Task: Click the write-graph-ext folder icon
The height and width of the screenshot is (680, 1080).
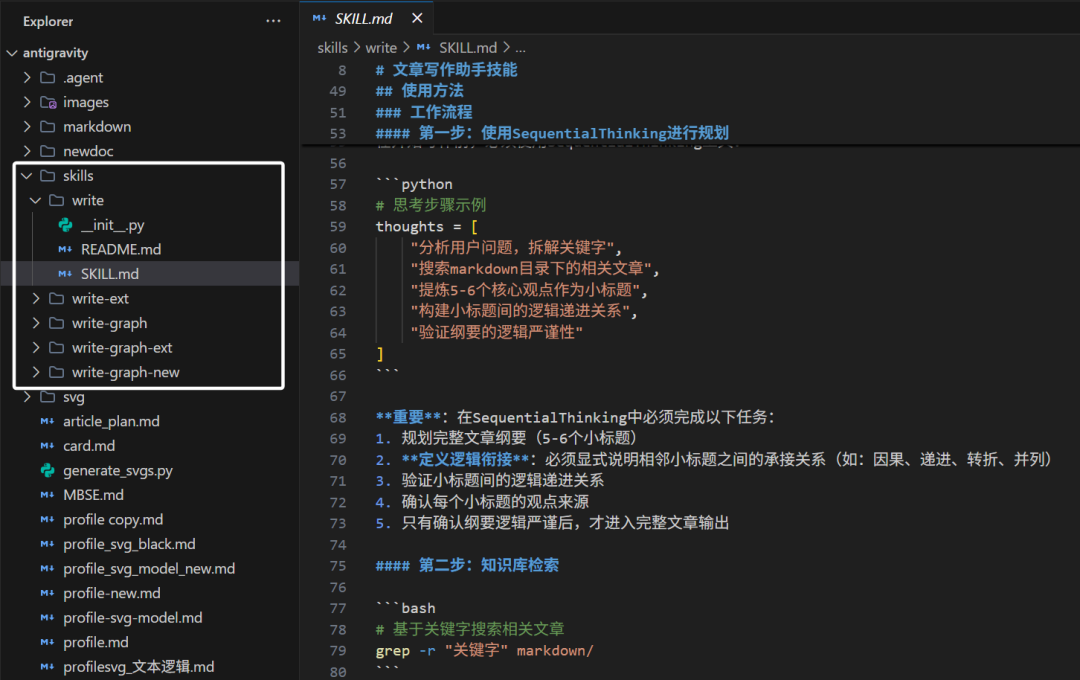Action: [x=56, y=347]
